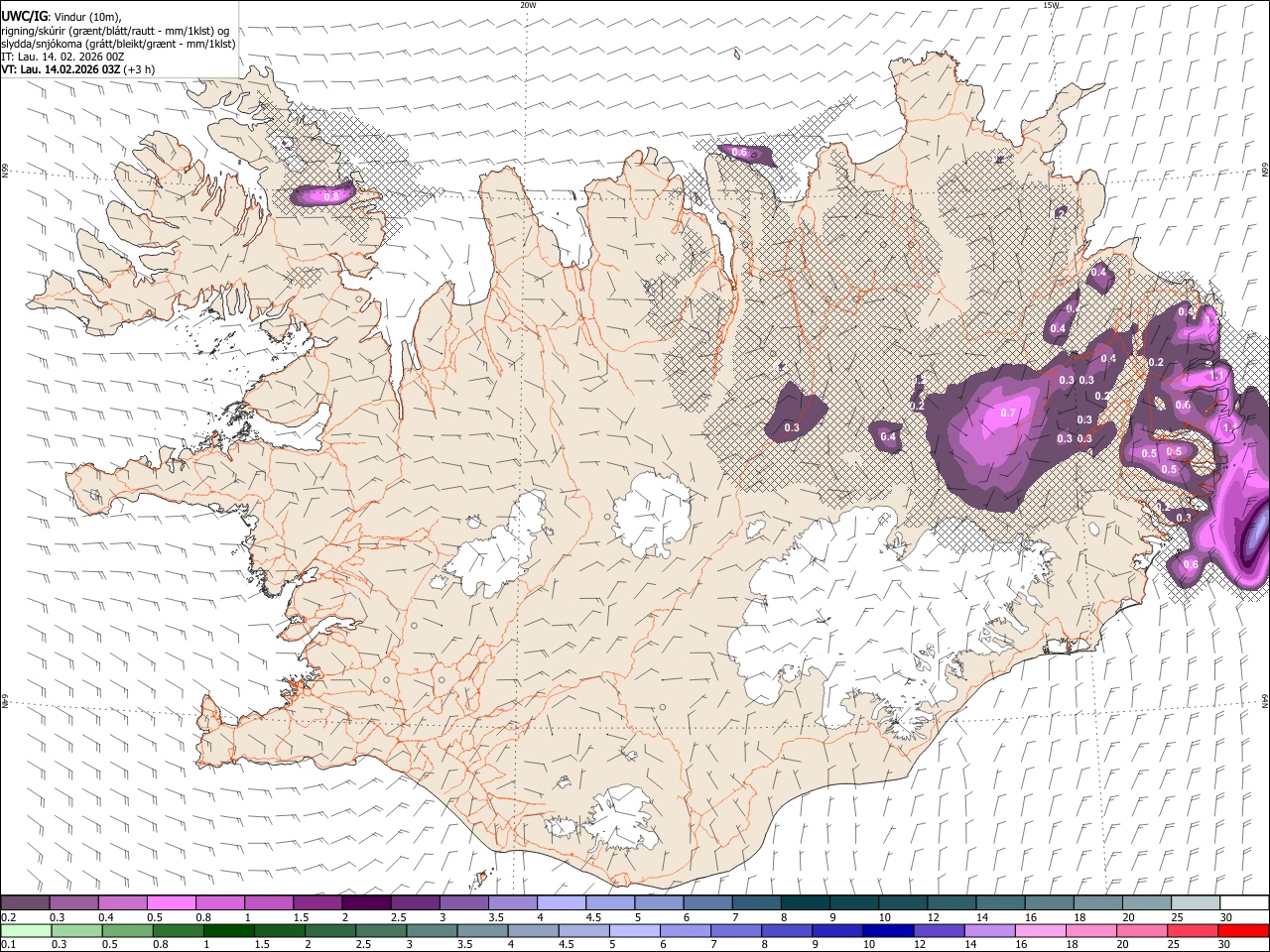Click the "rigning/skúrir" legend description line

click(x=115, y=31)
